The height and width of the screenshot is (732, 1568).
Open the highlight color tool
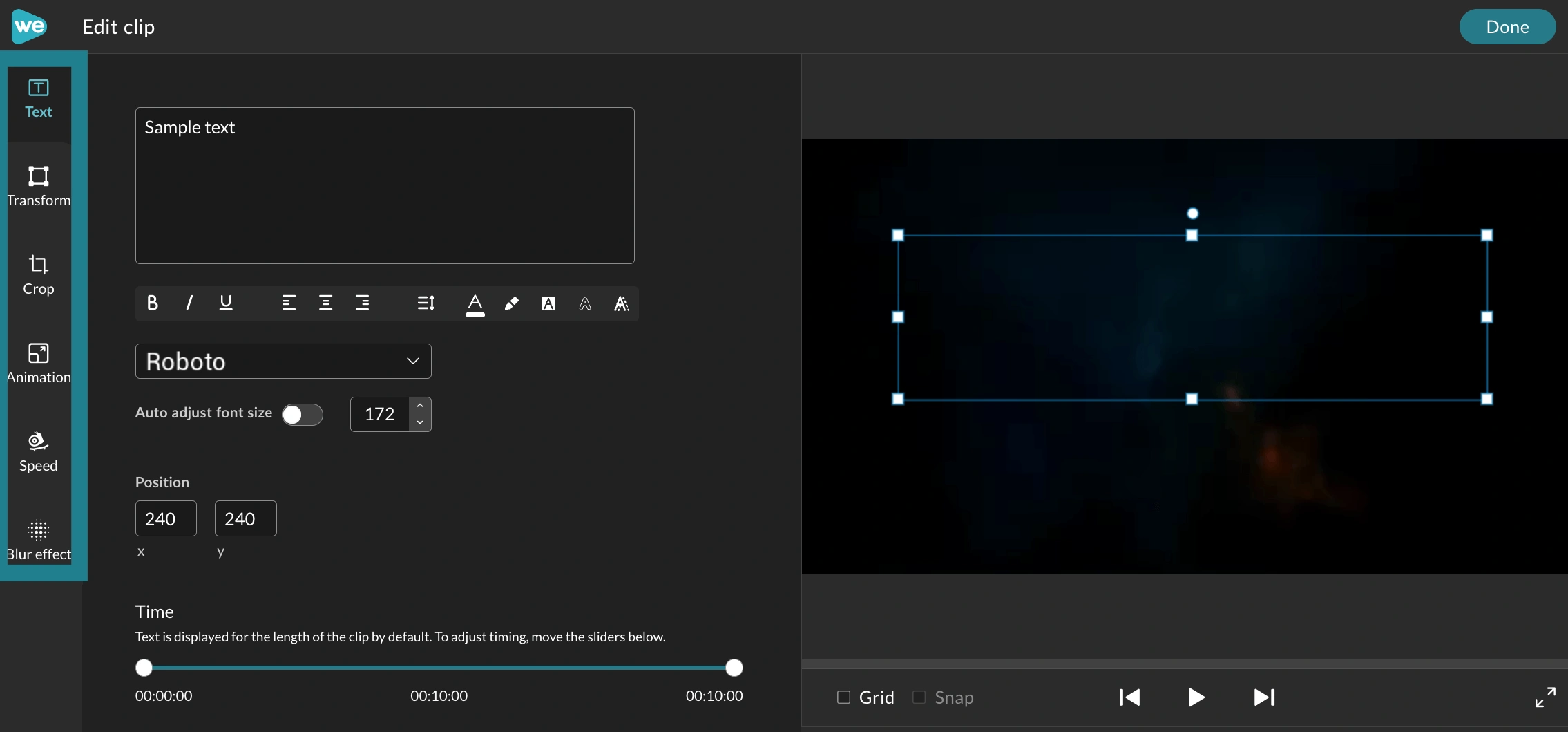click(x=512, y=303)
